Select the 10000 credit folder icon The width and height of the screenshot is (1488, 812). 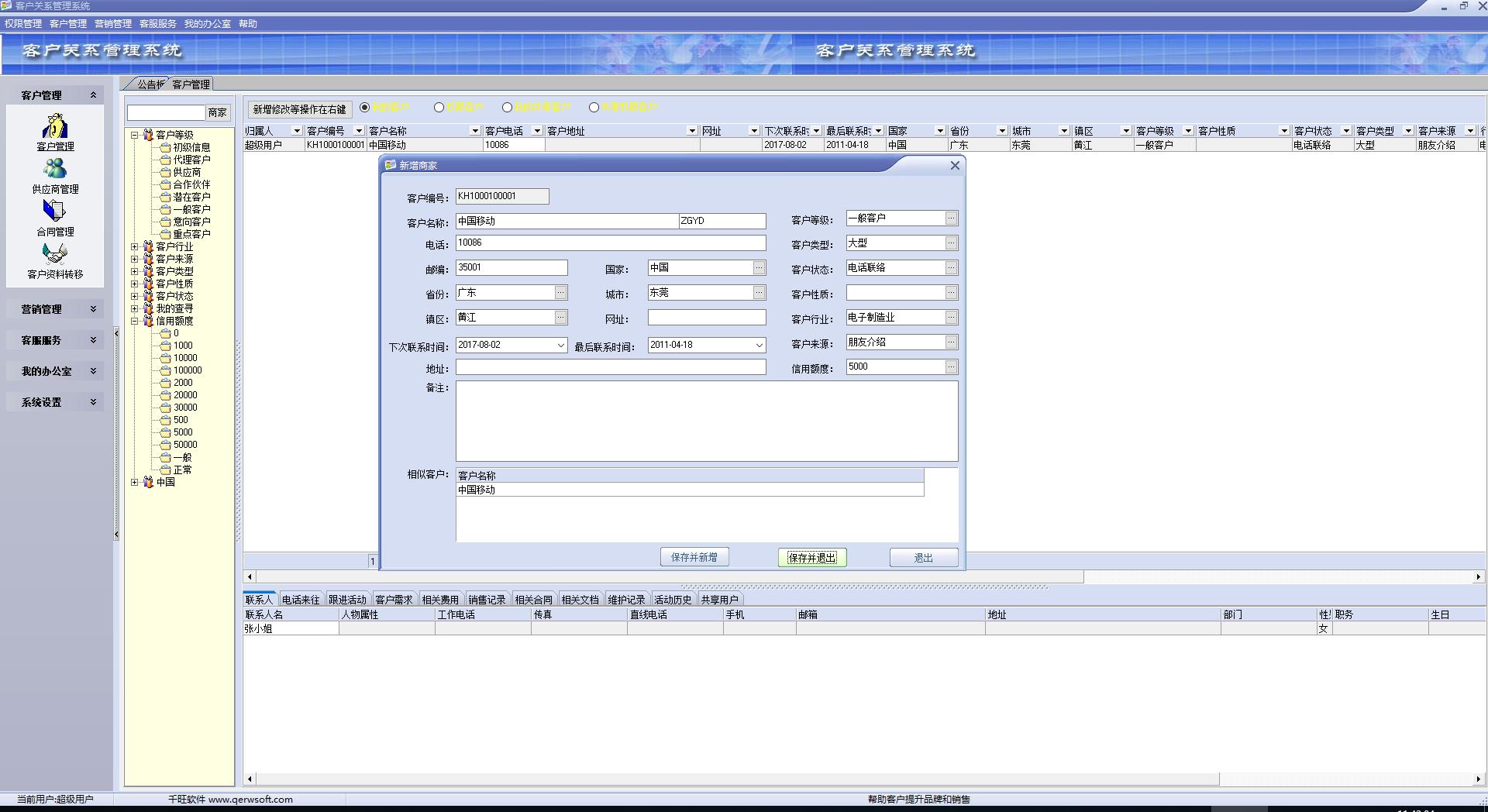coord(165,358)
